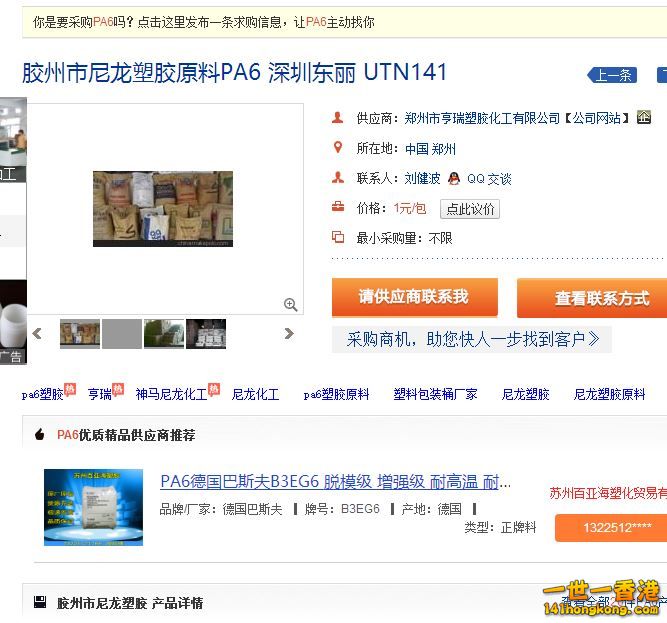Click 查看联系方式 orange button
Viewport: 667px width, 623px height.
pos(592,298)
